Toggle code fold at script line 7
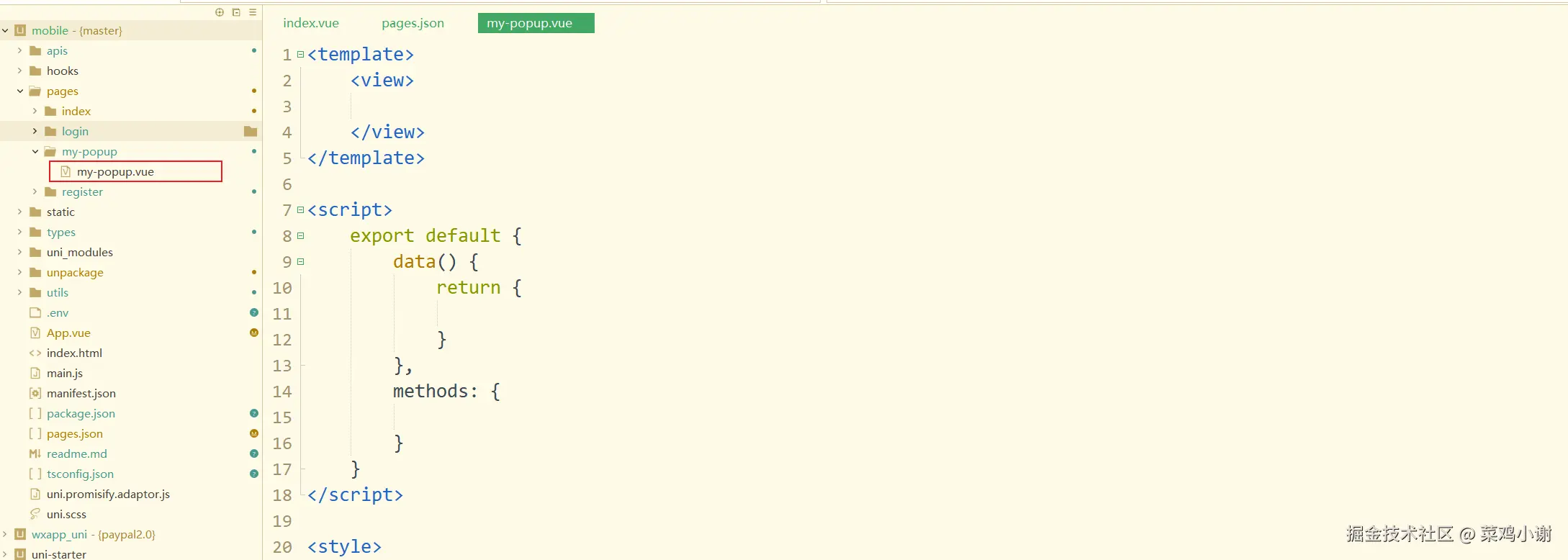The height and width of the screenshot is (560, 1568). [x=301, y=210]
